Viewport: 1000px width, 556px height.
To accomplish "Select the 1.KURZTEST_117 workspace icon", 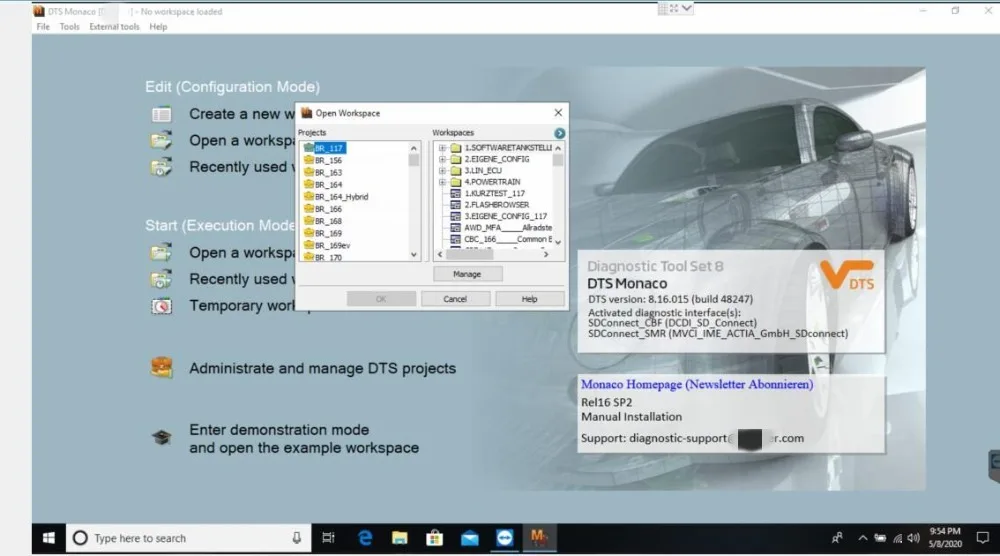I will [x=455, y=193].
